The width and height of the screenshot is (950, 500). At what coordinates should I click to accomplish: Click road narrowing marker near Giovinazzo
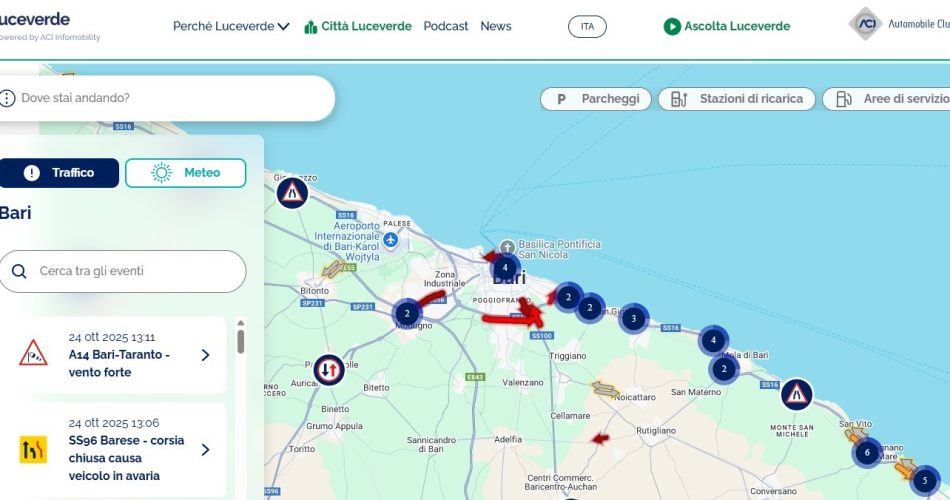[x=293, y=193]
